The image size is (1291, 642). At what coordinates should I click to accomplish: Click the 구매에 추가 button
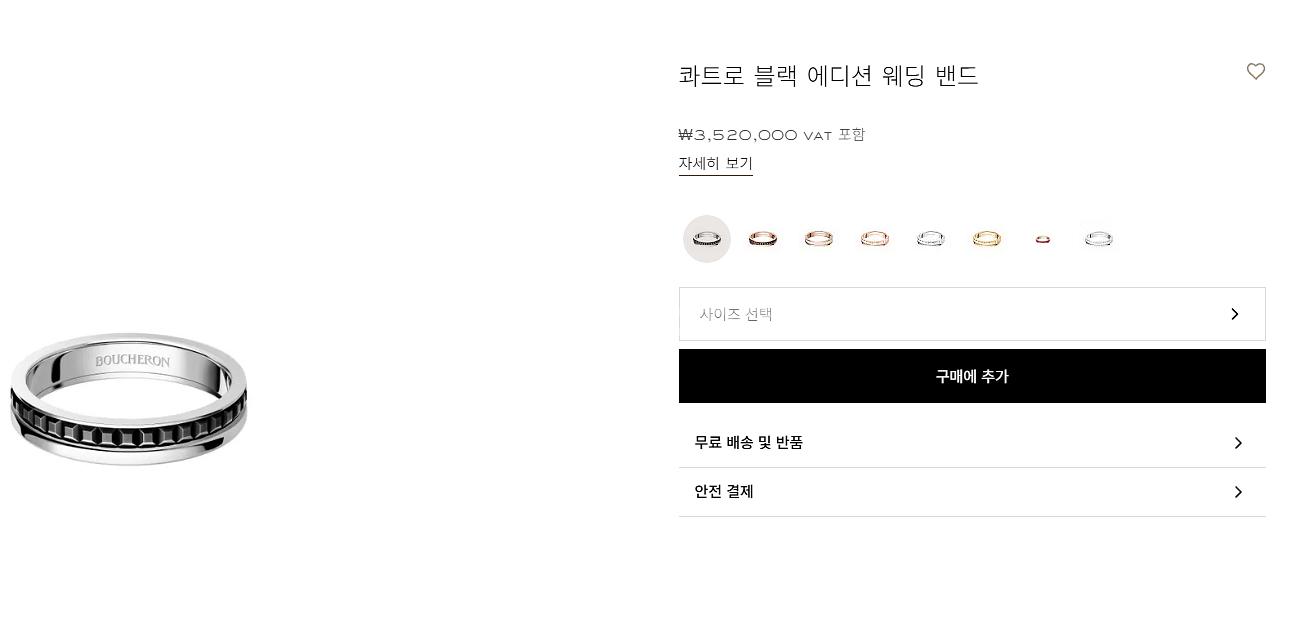click(x=972, y=376)
